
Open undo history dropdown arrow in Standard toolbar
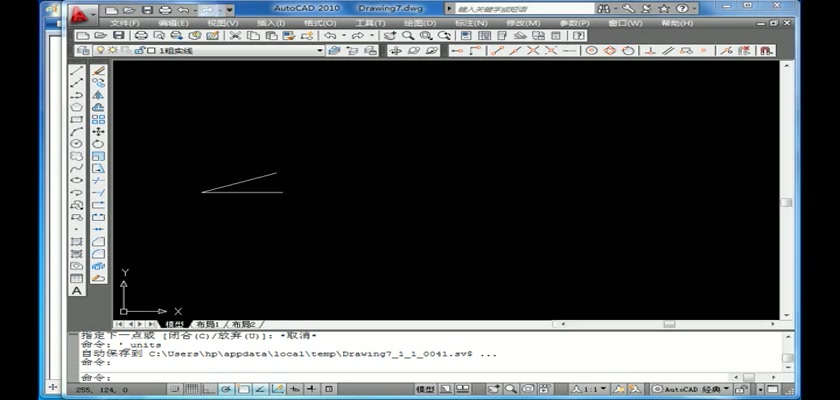344,36
